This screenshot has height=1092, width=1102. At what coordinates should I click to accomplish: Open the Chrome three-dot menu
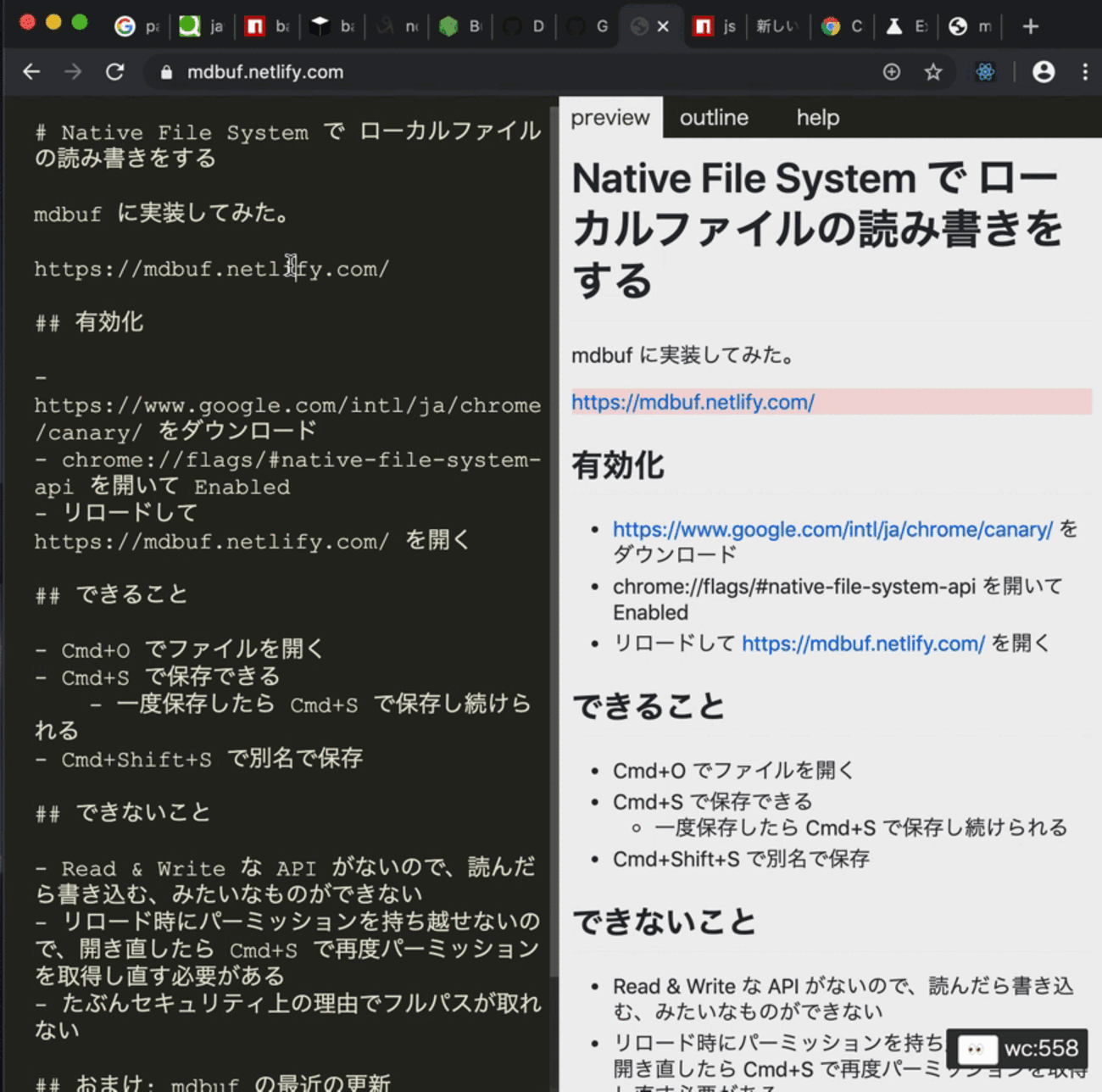[1084, 72]
